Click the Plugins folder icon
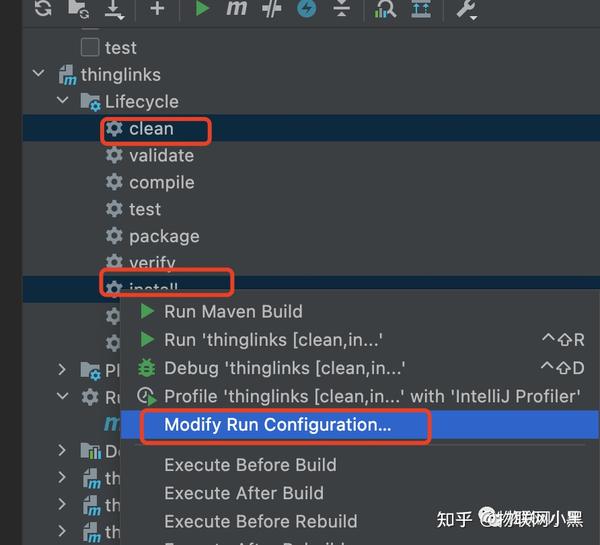Viewport: 600px width, 545px height. pyautogui.click(x=91, y=370)
